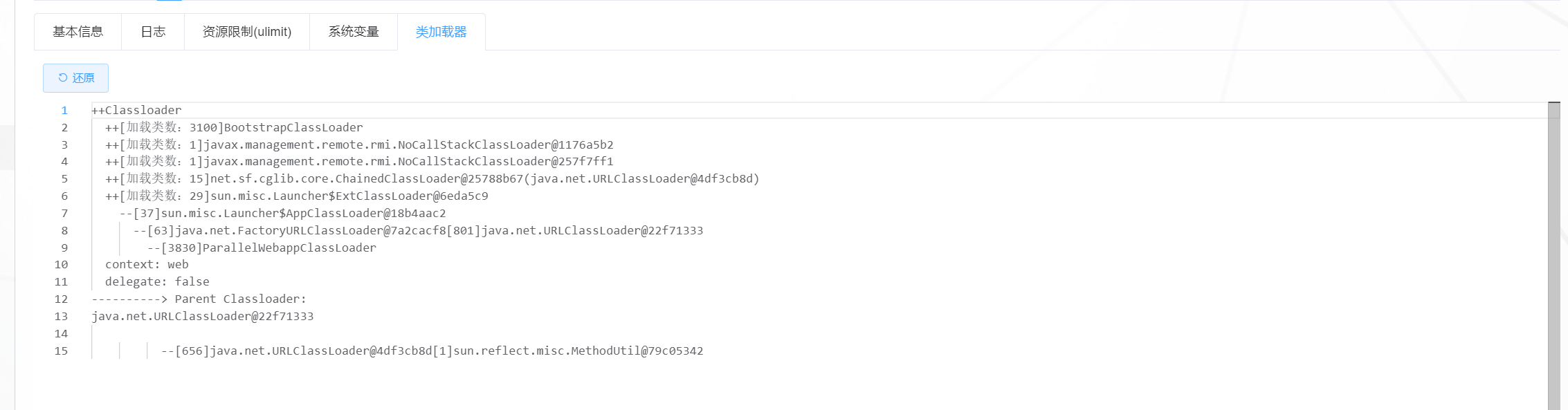The height and width of the screenshot is (410, 1568).
Task: Select the 系统变量 tab
Action: tap(354, 32)
